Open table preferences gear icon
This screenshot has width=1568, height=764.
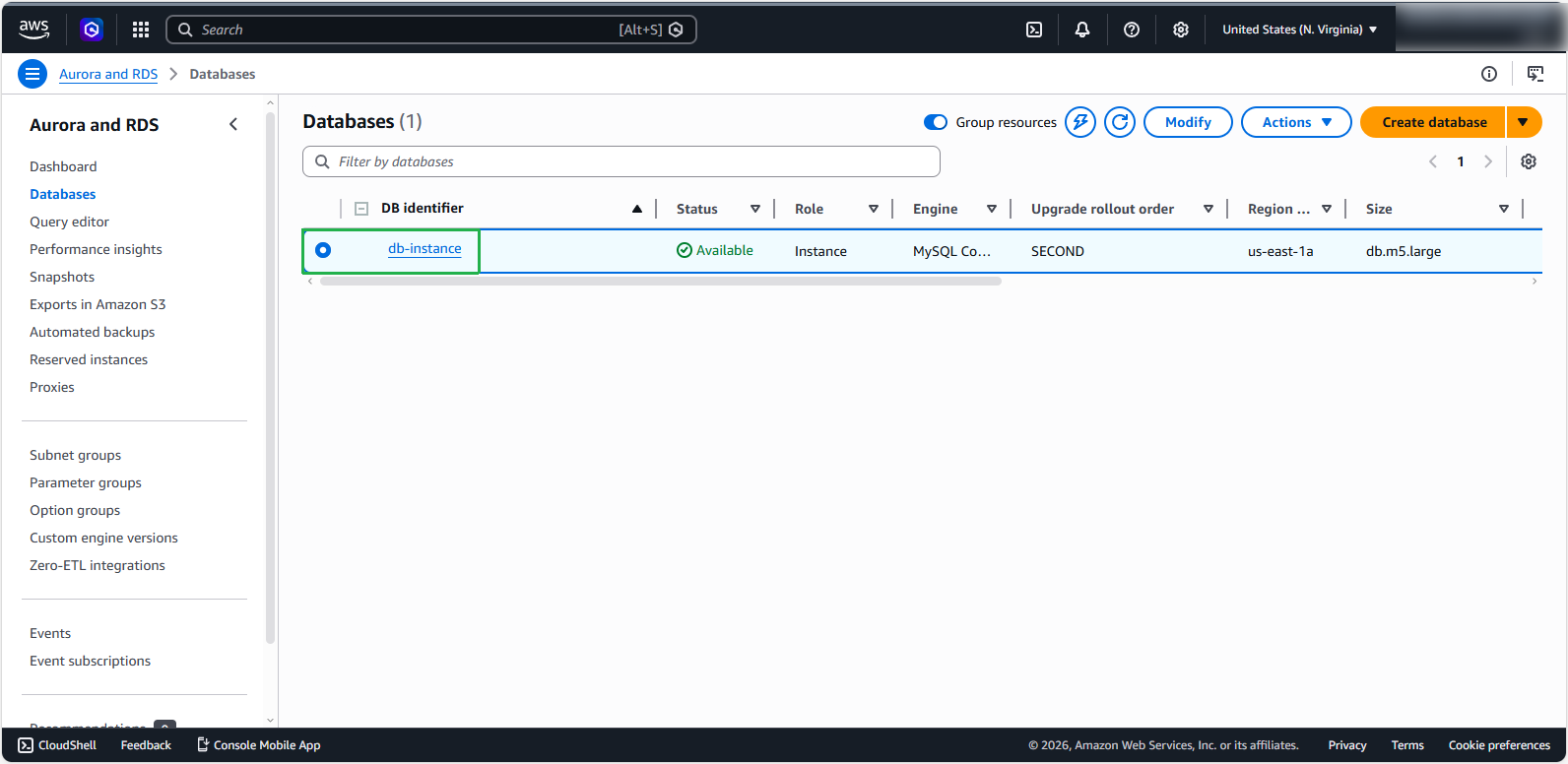1529,161
